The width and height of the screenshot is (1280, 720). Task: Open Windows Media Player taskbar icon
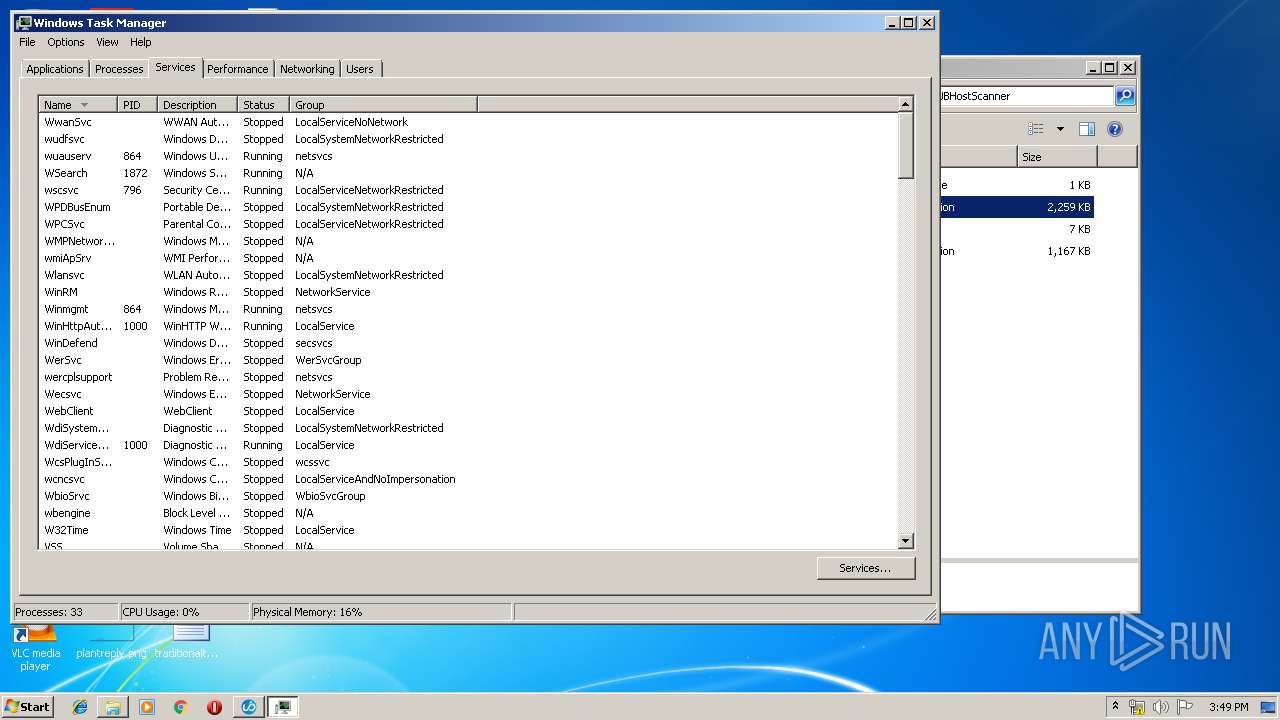tap(147, 707)
